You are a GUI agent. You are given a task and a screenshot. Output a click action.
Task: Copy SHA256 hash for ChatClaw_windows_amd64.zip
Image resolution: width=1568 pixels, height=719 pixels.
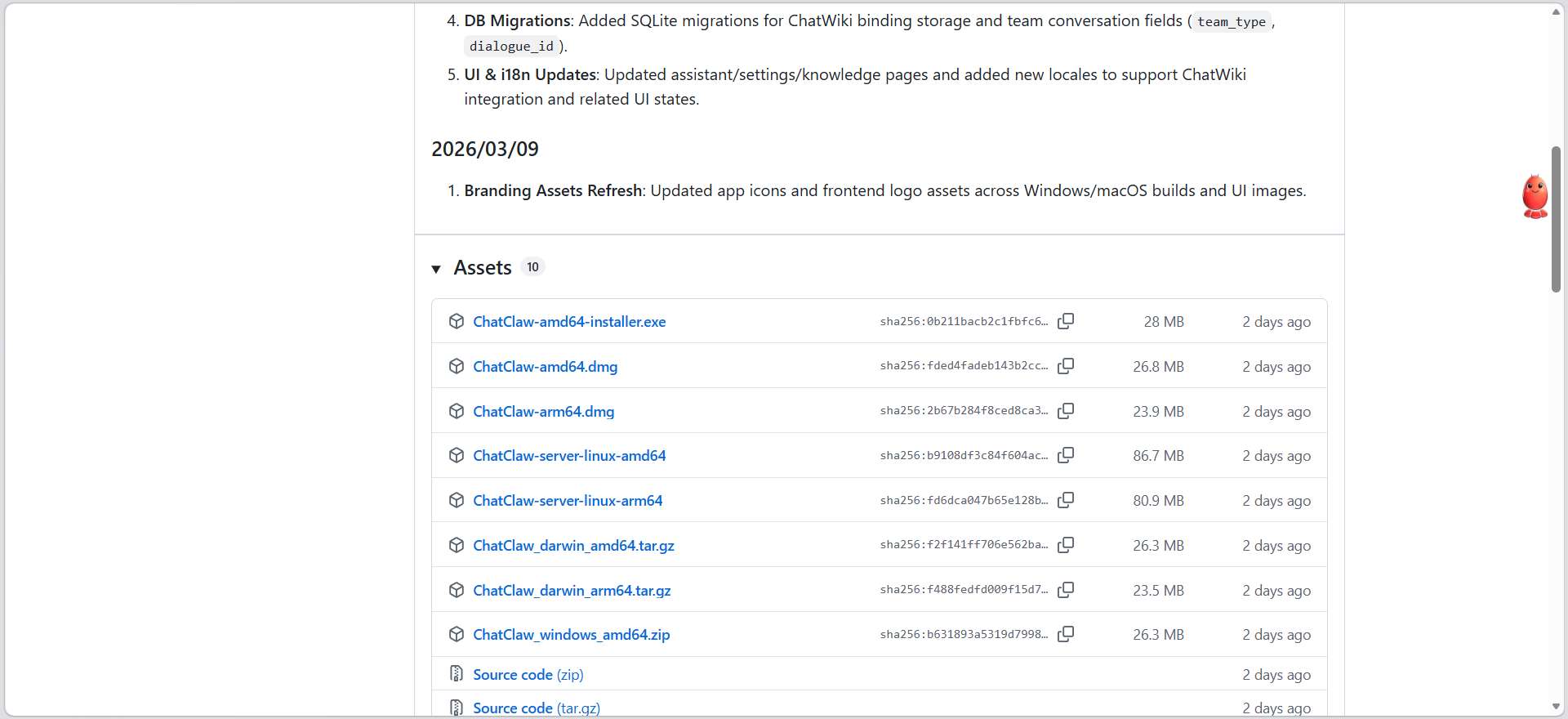[x=1066, y=634]
